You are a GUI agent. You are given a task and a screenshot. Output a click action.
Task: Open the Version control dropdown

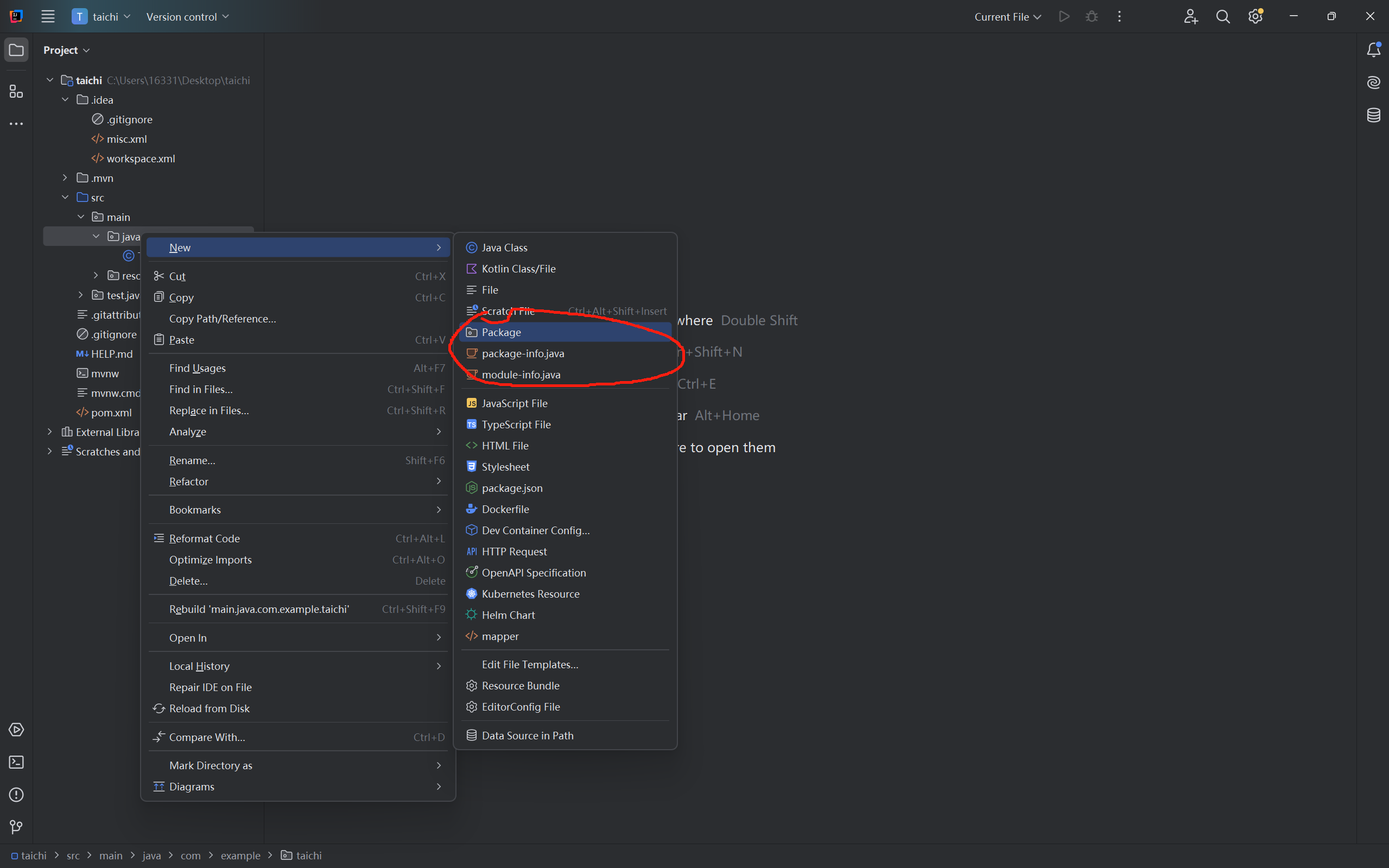pyautogui.click(x=187, y=17)
